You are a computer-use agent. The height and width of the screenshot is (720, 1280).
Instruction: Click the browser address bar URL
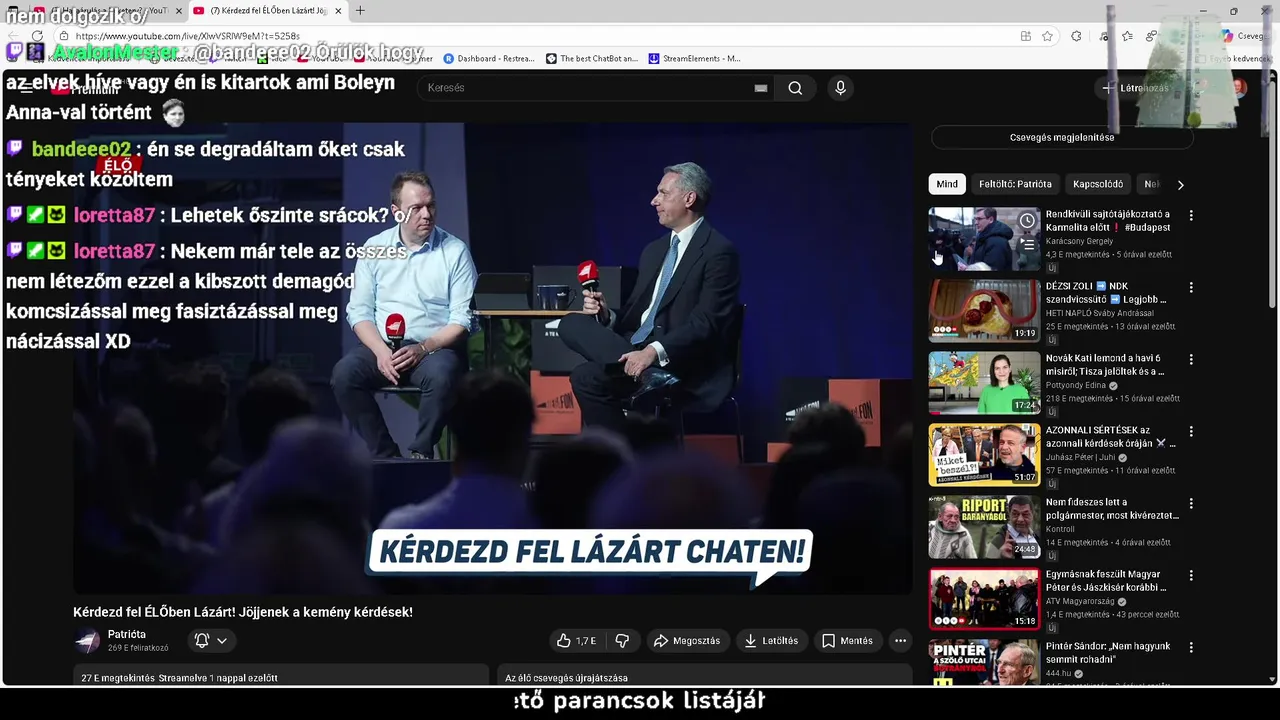(x=188, y=36)
